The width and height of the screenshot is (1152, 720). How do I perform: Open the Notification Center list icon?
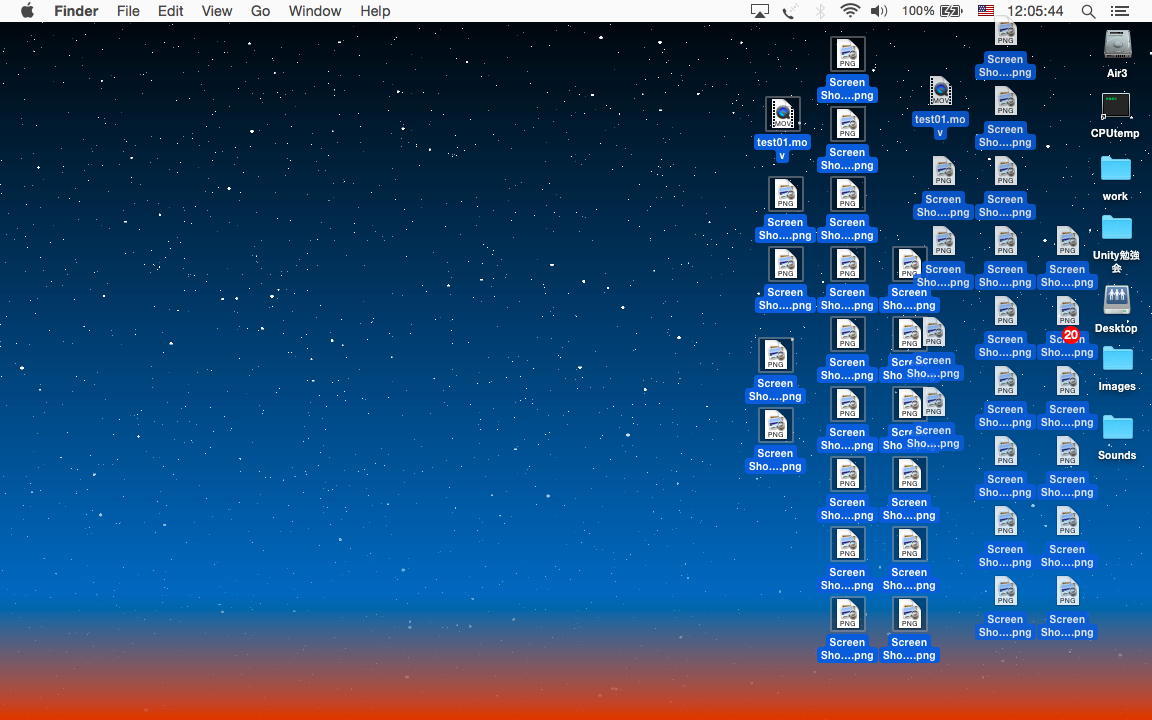click(1120, 11)
